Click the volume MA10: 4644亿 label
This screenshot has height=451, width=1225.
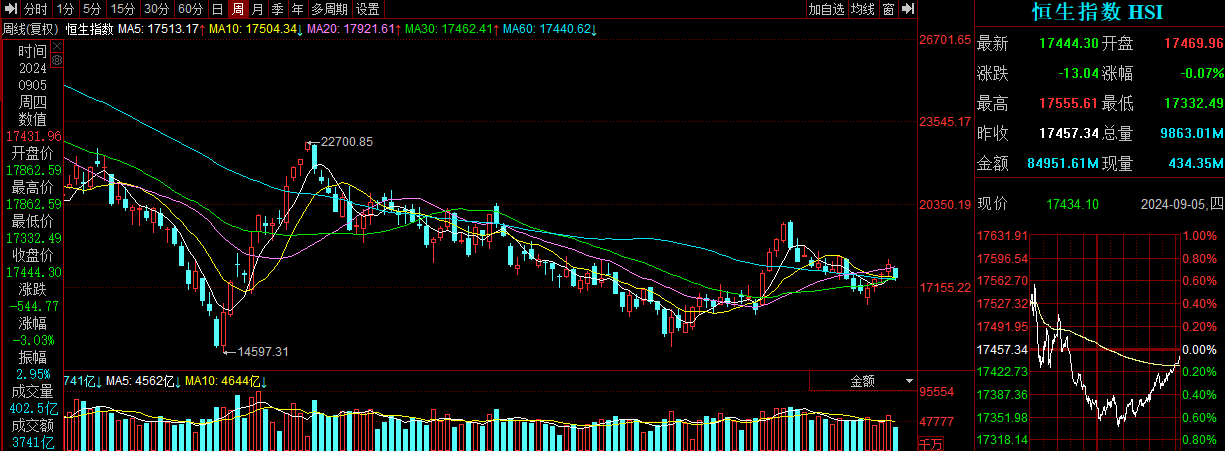point(224,381)
